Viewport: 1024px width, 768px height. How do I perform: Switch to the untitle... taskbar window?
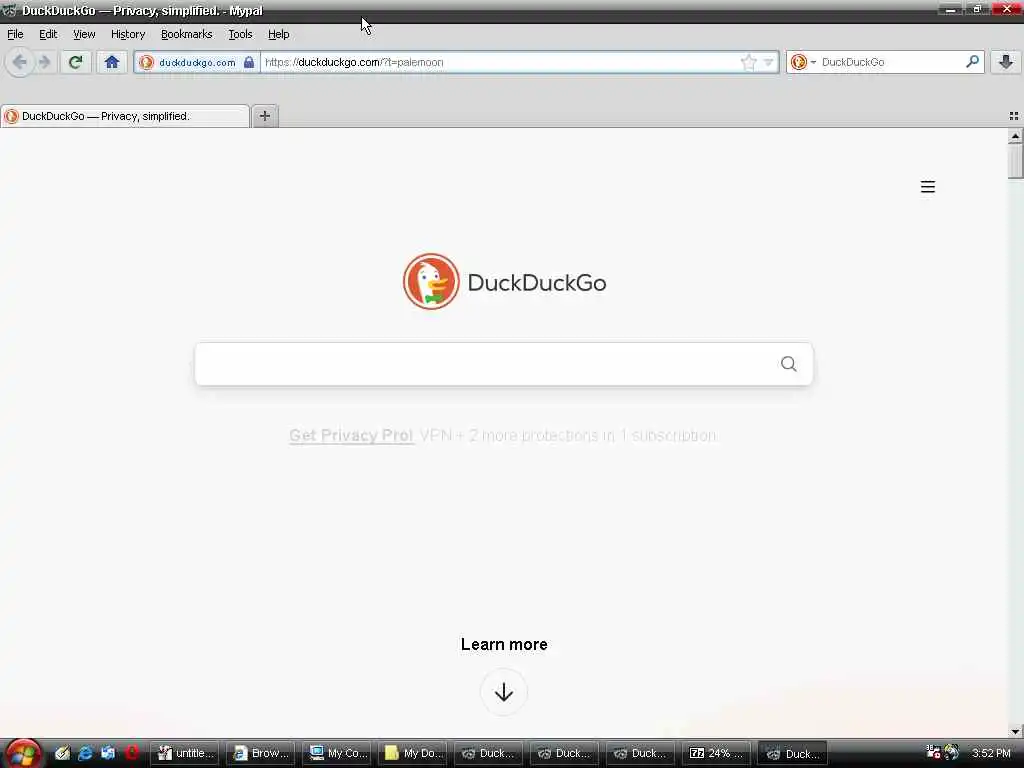pos(186,753)
